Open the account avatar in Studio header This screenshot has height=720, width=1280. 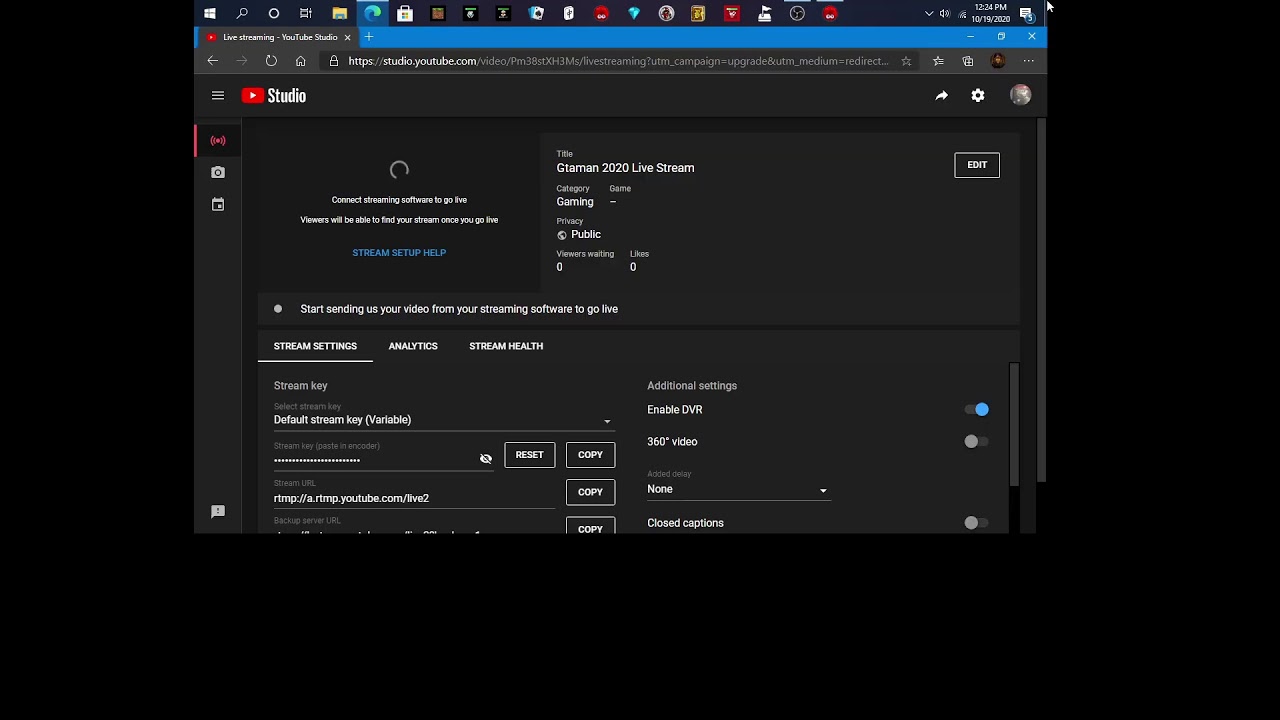pyautogui.click(x=1020, y=95)
